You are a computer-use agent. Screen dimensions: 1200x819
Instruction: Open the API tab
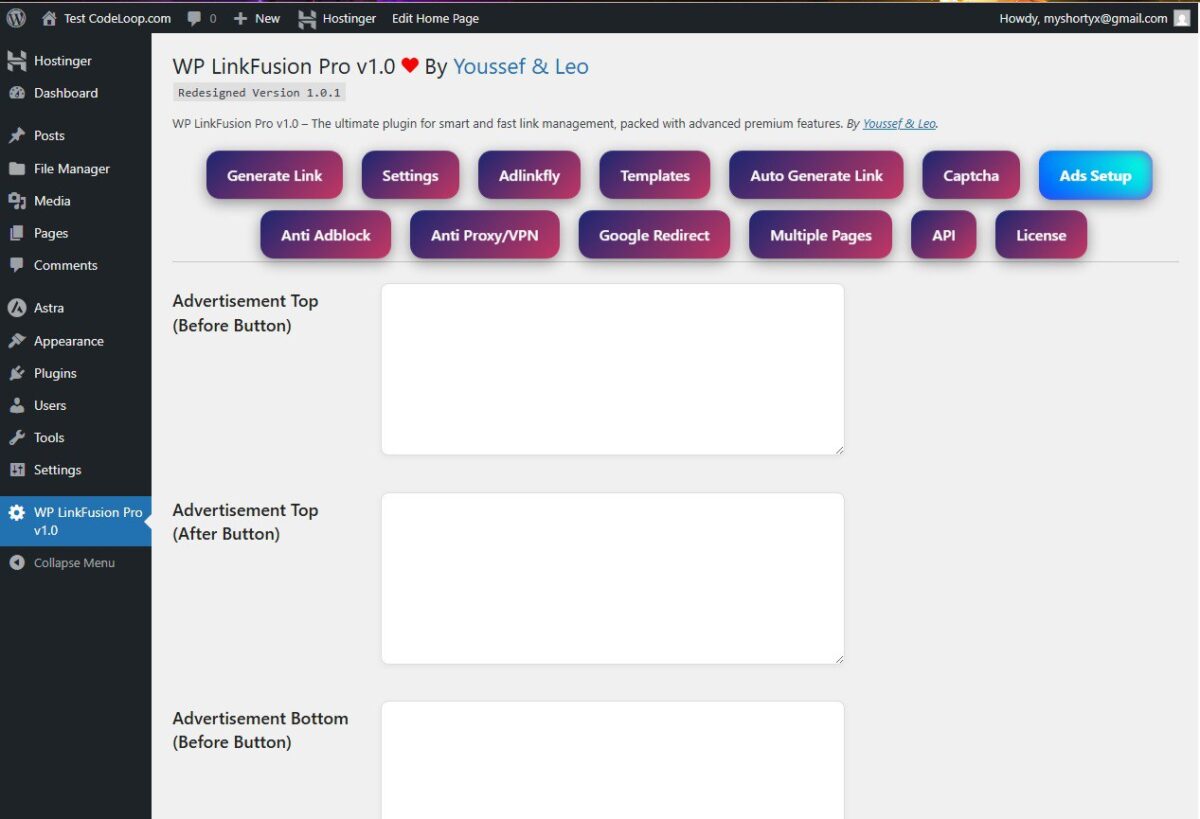(x=944, y=236)
